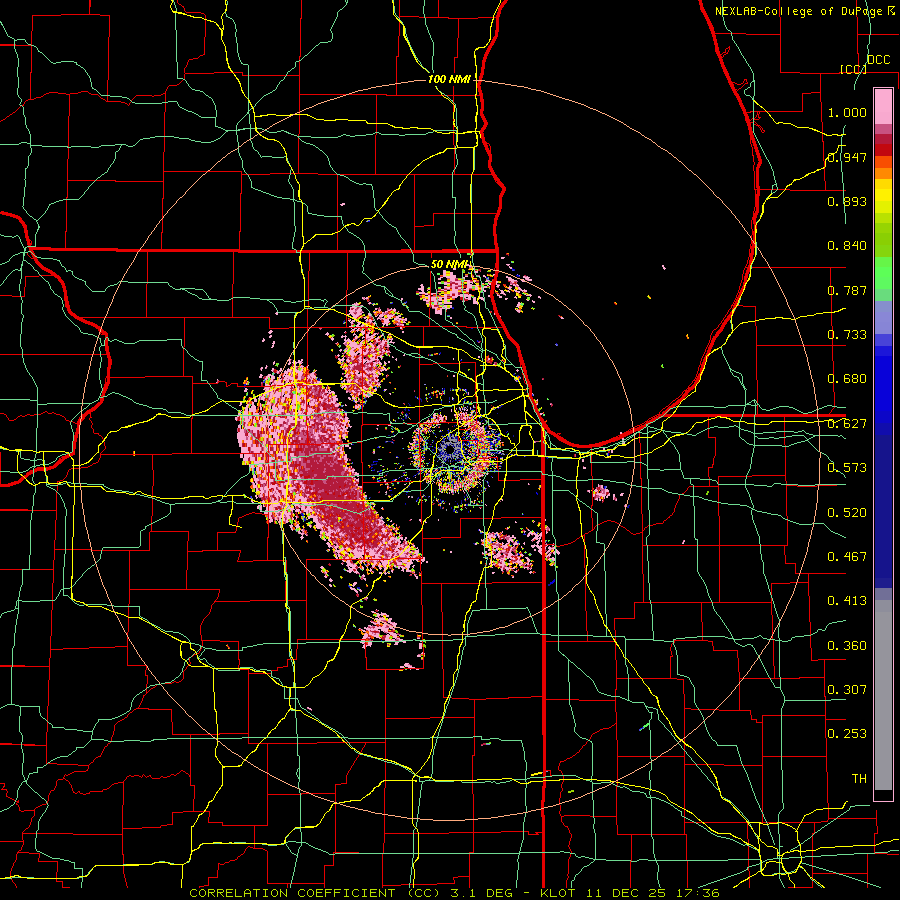
Task: Click the 0.467 scale value
Action: 847,557
